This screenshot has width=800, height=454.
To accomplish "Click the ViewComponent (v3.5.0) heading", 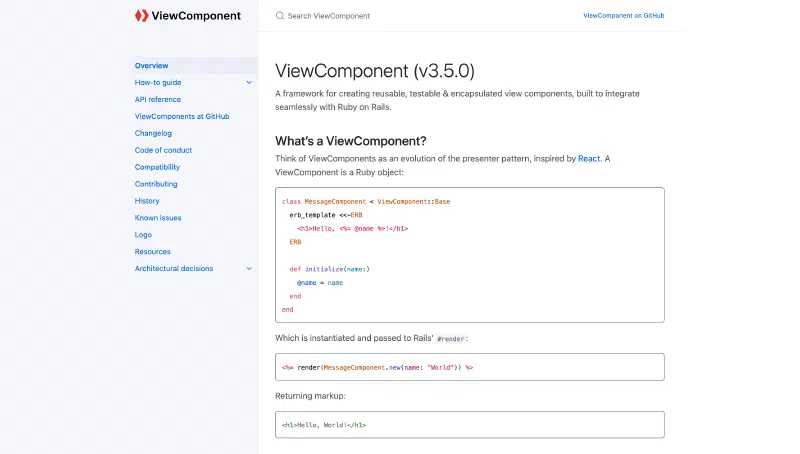I will (x=375, y=71).
